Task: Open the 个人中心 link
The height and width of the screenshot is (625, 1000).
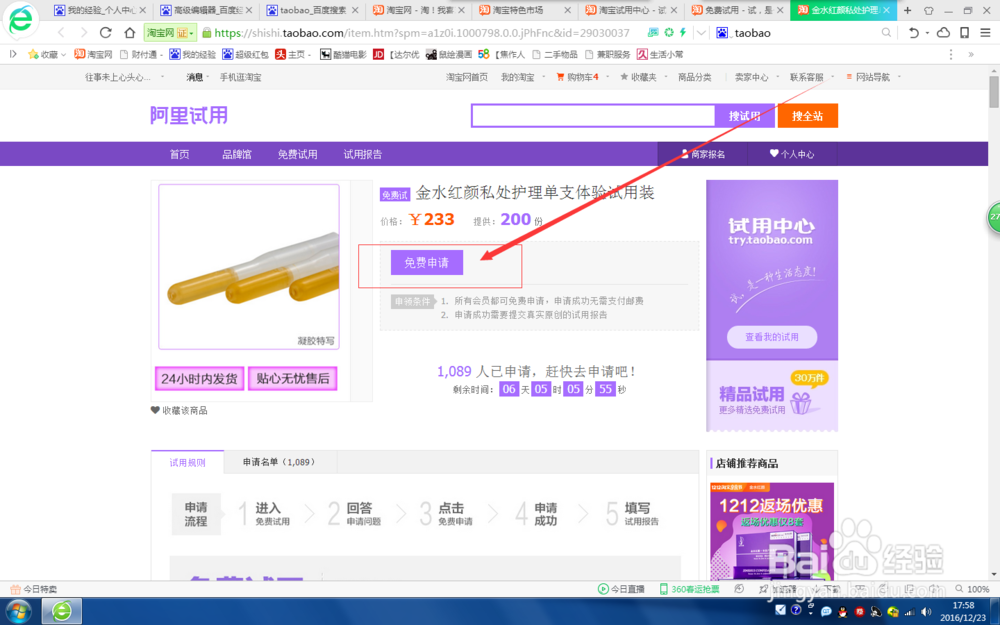Action: [x=791, y=154]
